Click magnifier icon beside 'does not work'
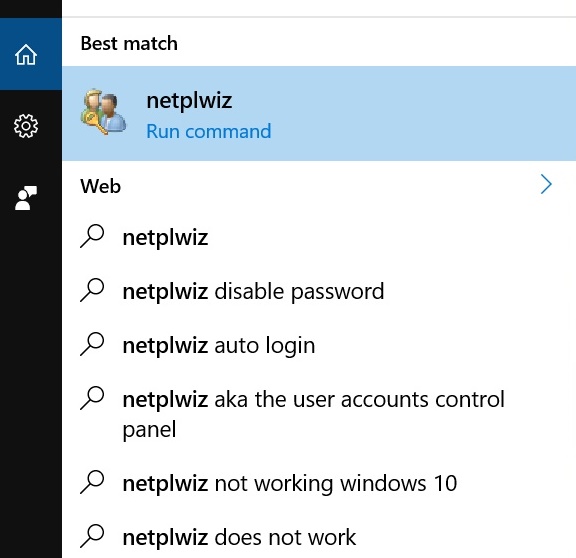 [x=92, y=536]
